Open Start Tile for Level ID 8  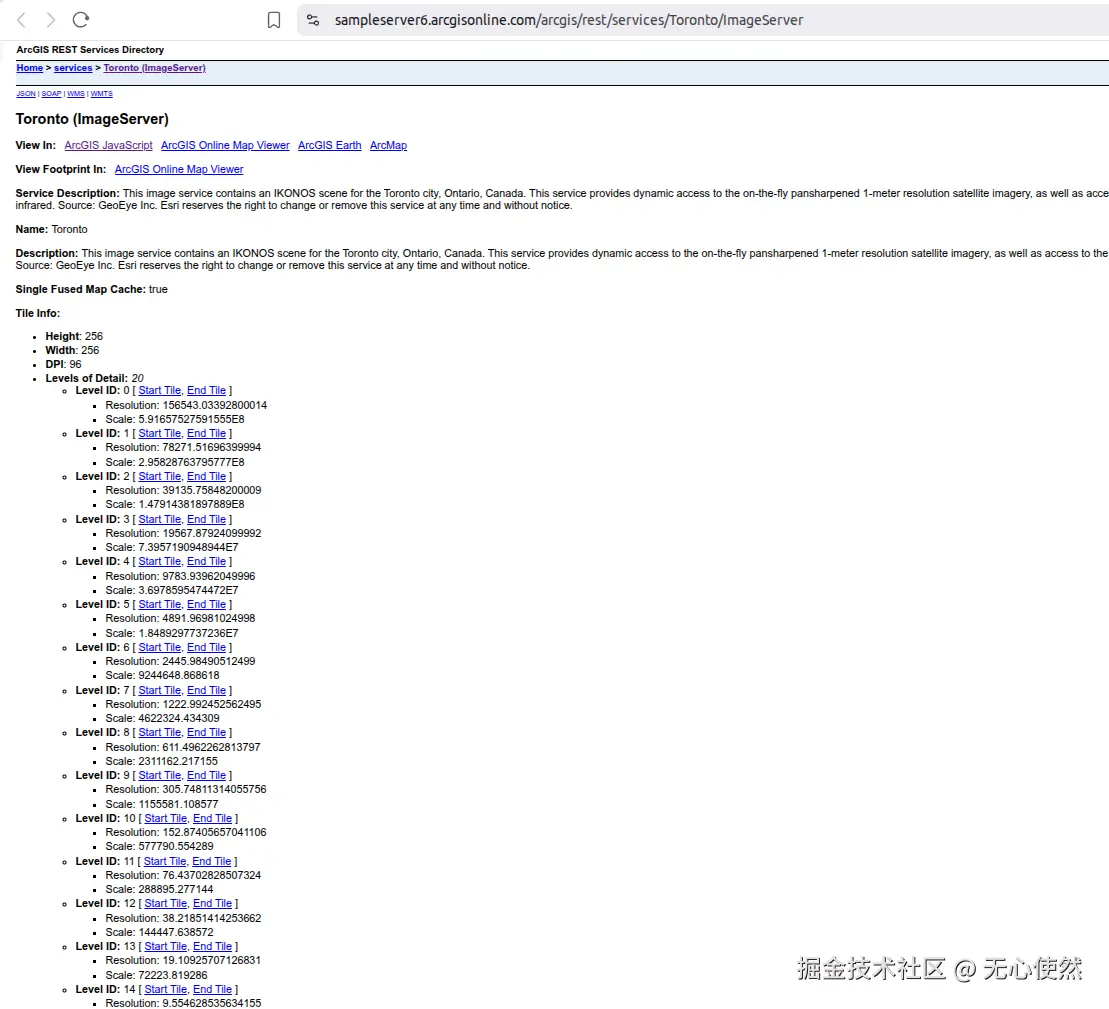160,733
